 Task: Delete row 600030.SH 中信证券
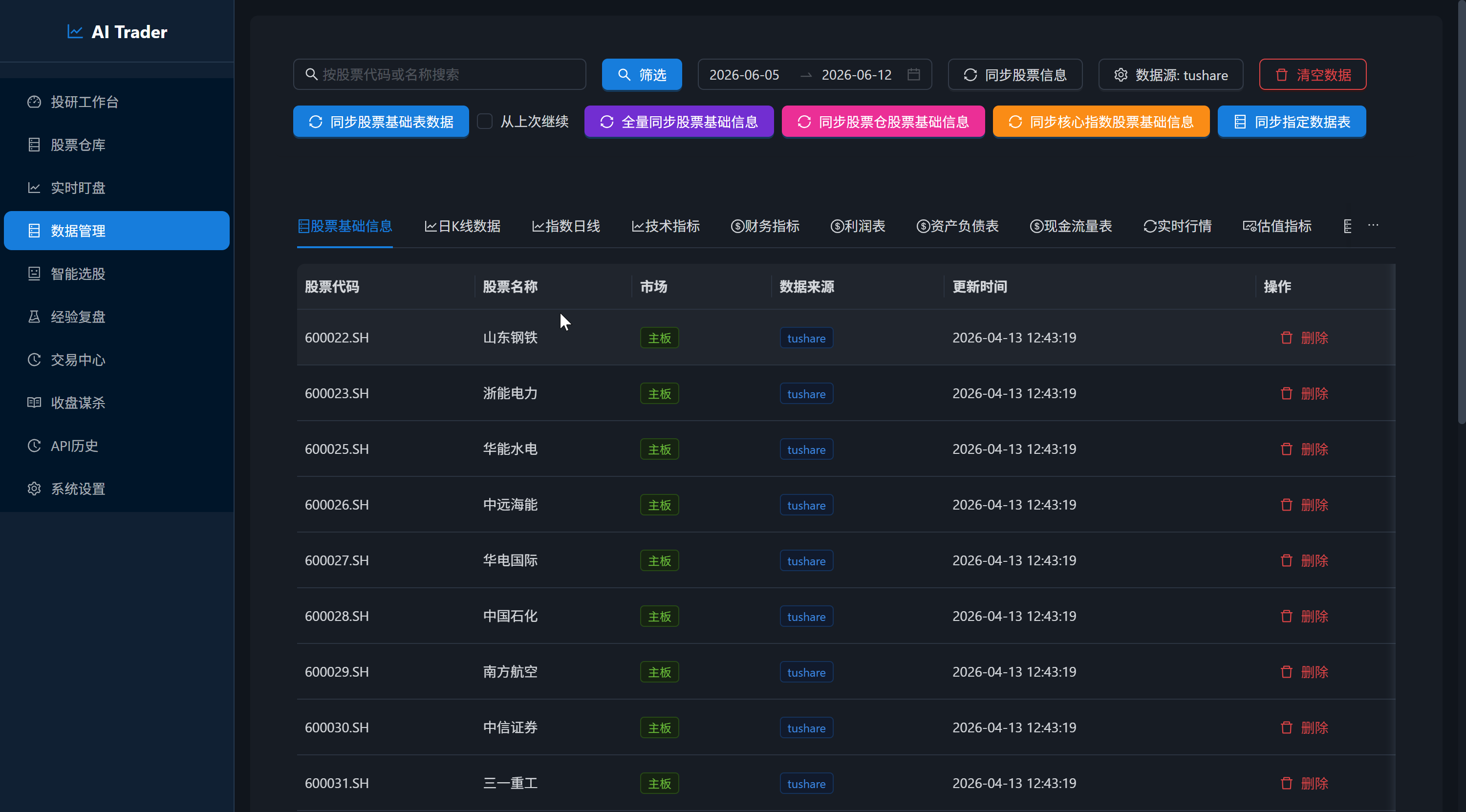pos(1304,728)
